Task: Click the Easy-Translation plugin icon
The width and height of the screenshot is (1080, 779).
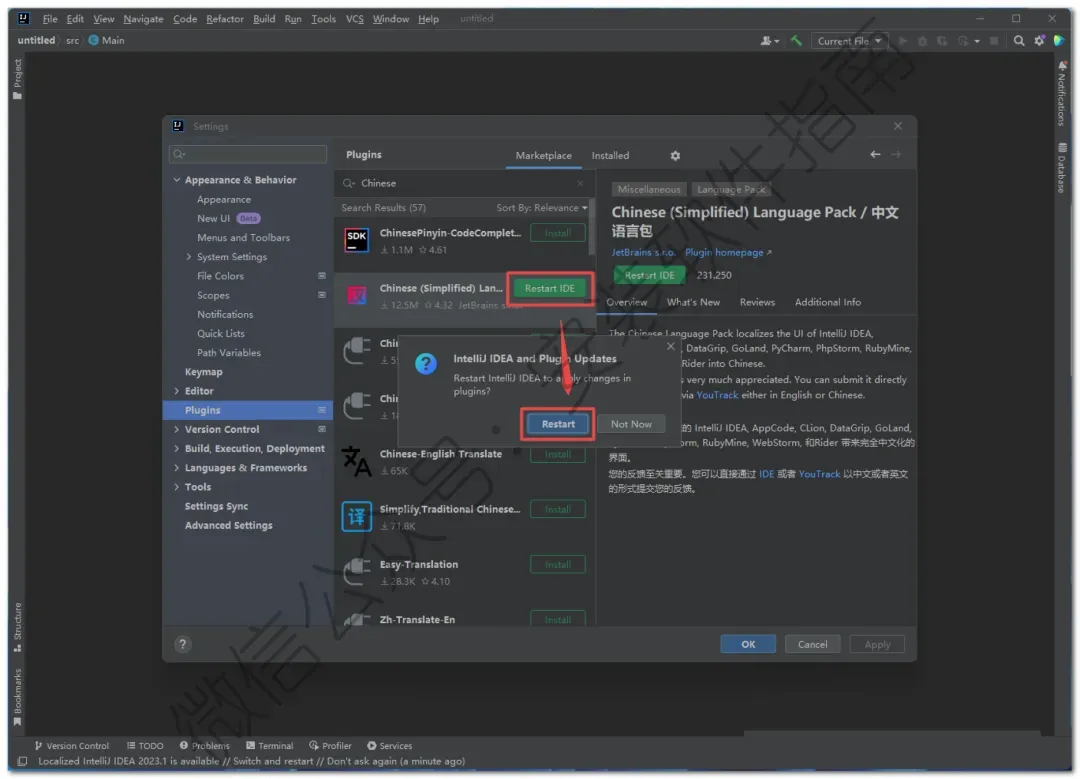Action: coord(356,571)
